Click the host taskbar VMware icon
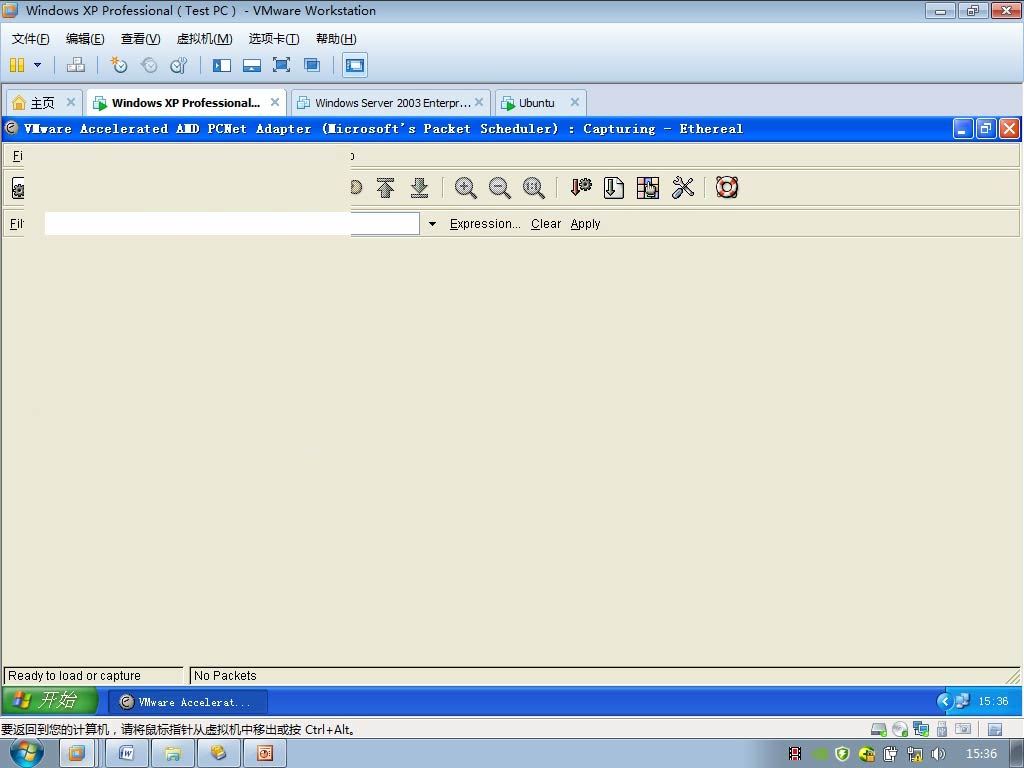This screenshot has height=768, width=1024. (76, 754)
